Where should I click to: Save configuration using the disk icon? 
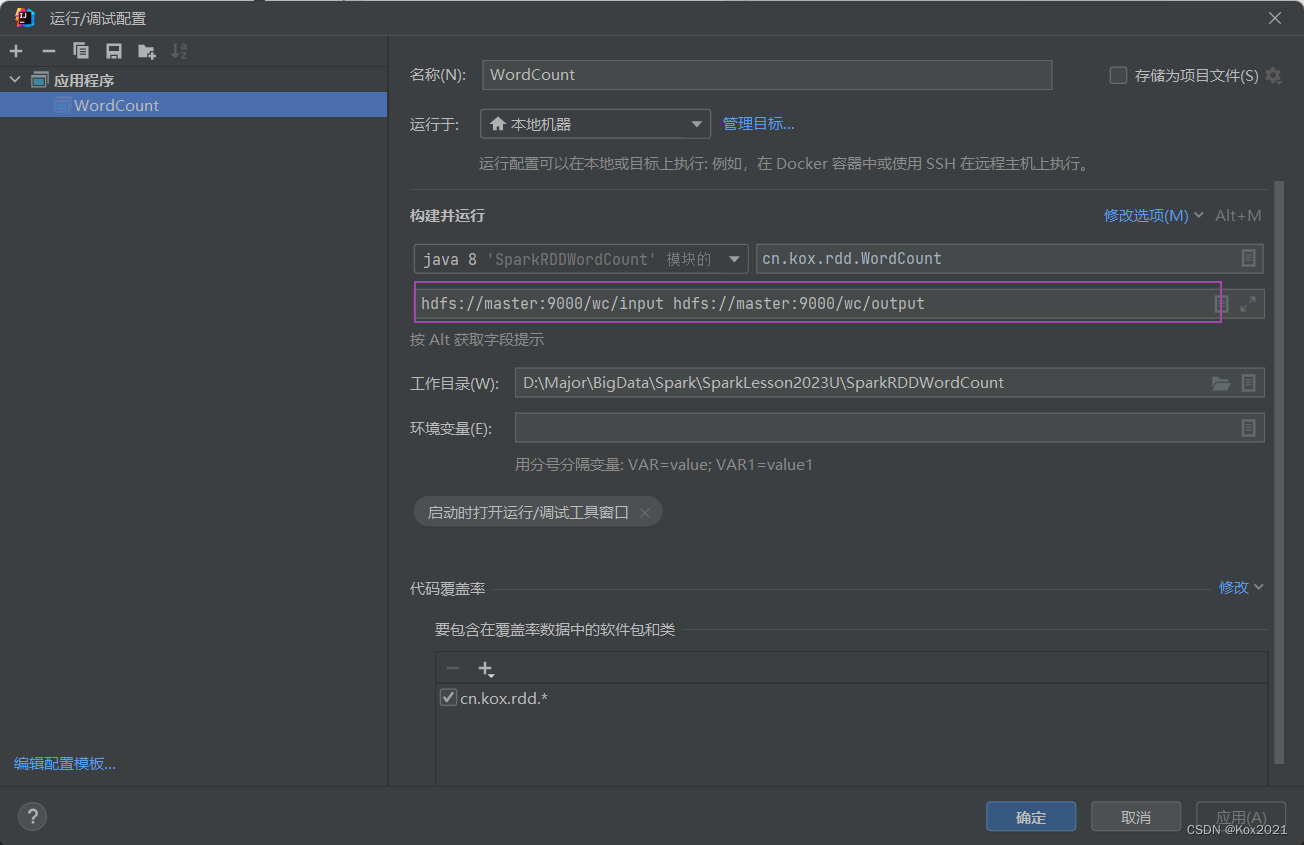pos(114,51)
